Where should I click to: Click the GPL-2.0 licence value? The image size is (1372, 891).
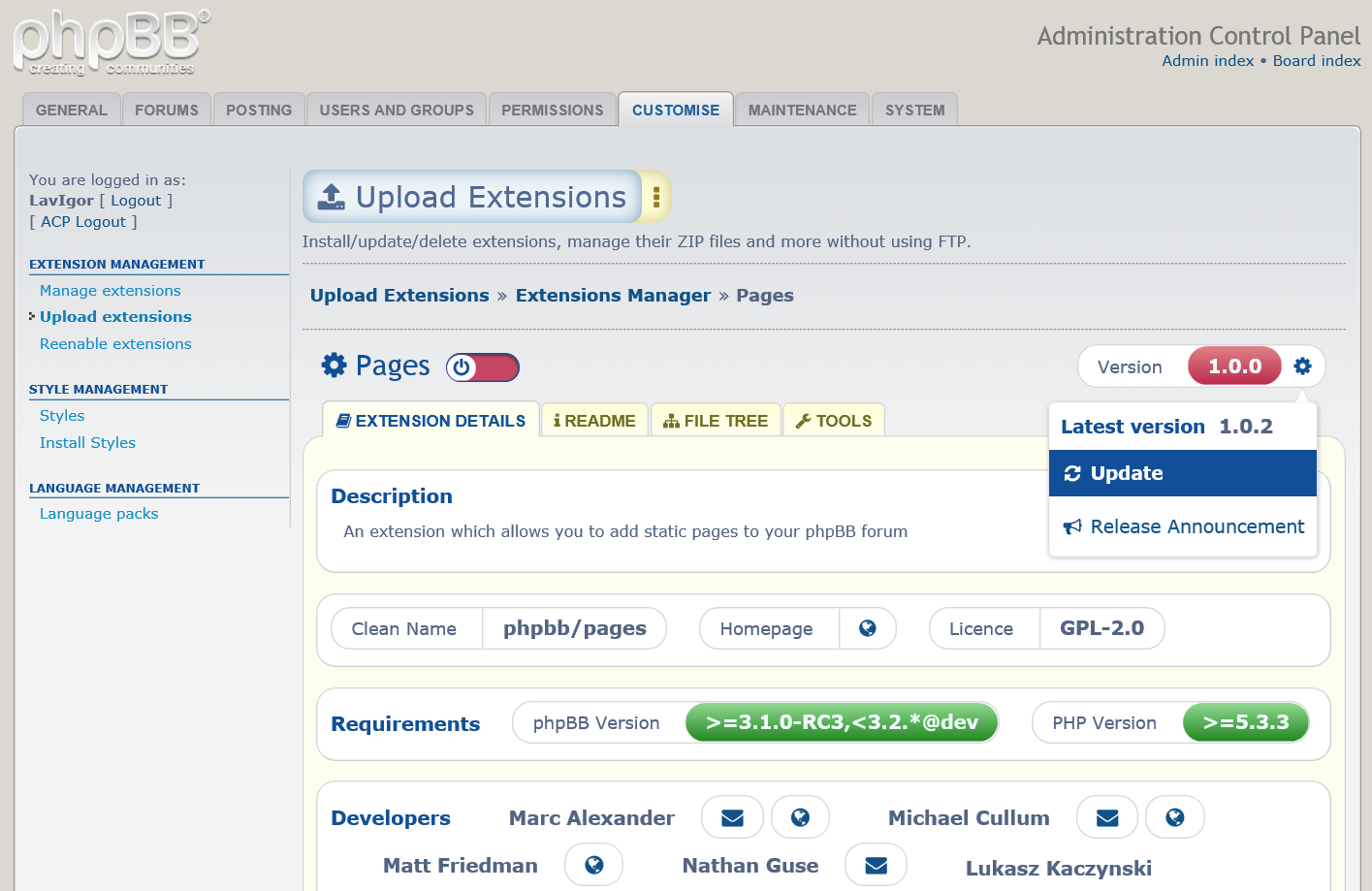pyautogui.click(x=1101, y=628)
